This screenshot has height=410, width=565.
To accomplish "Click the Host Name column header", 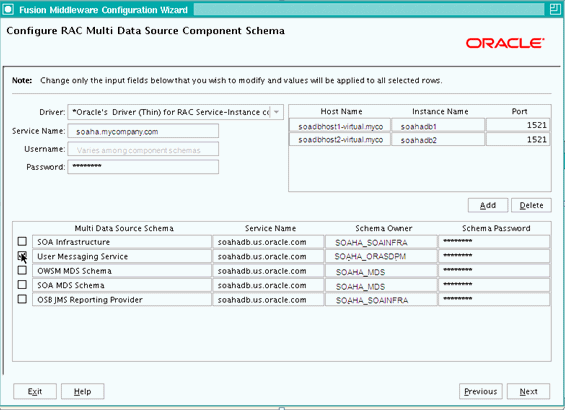I will tap(341, 112).
